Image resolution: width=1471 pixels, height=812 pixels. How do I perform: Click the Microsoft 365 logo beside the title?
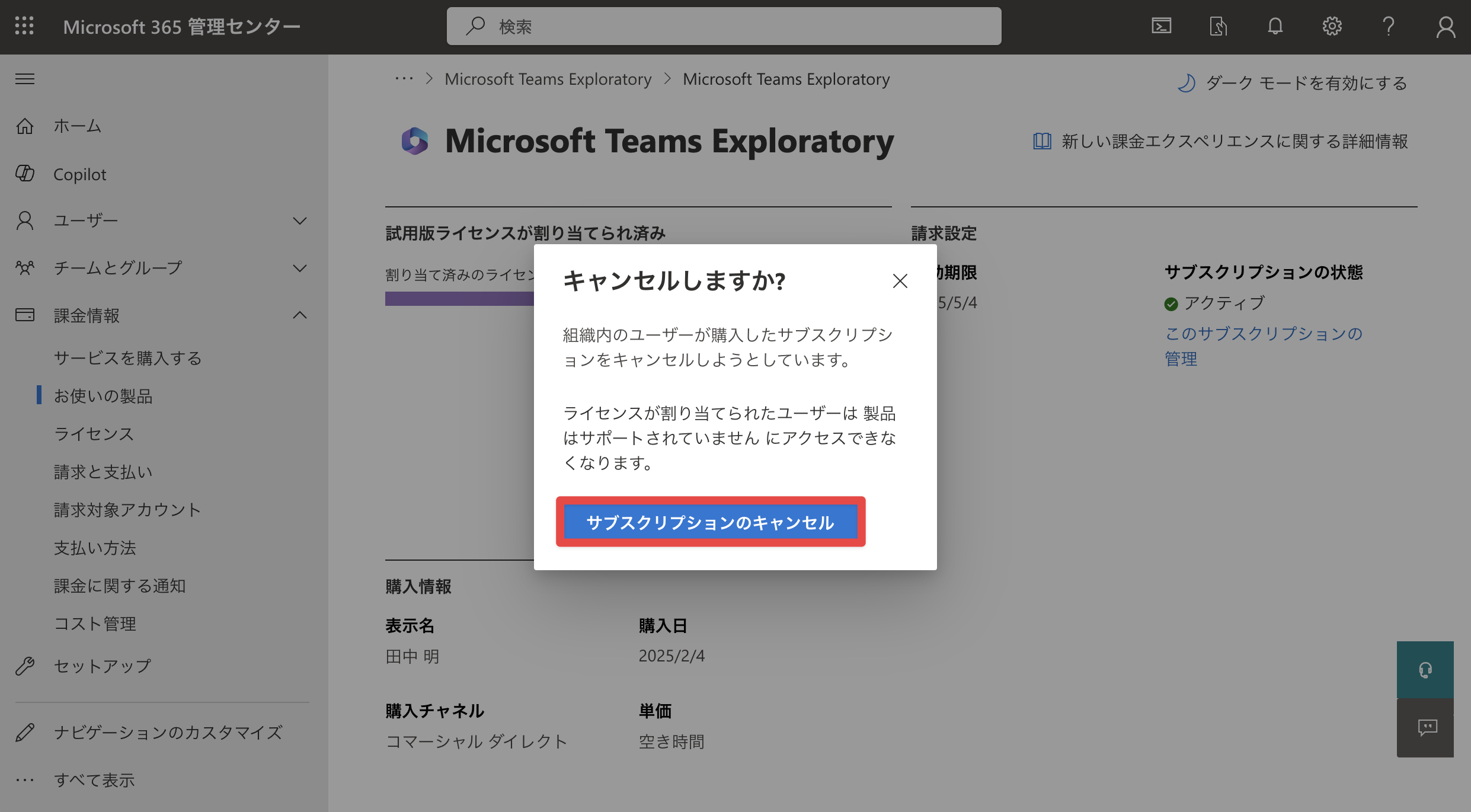coord(415,141)
